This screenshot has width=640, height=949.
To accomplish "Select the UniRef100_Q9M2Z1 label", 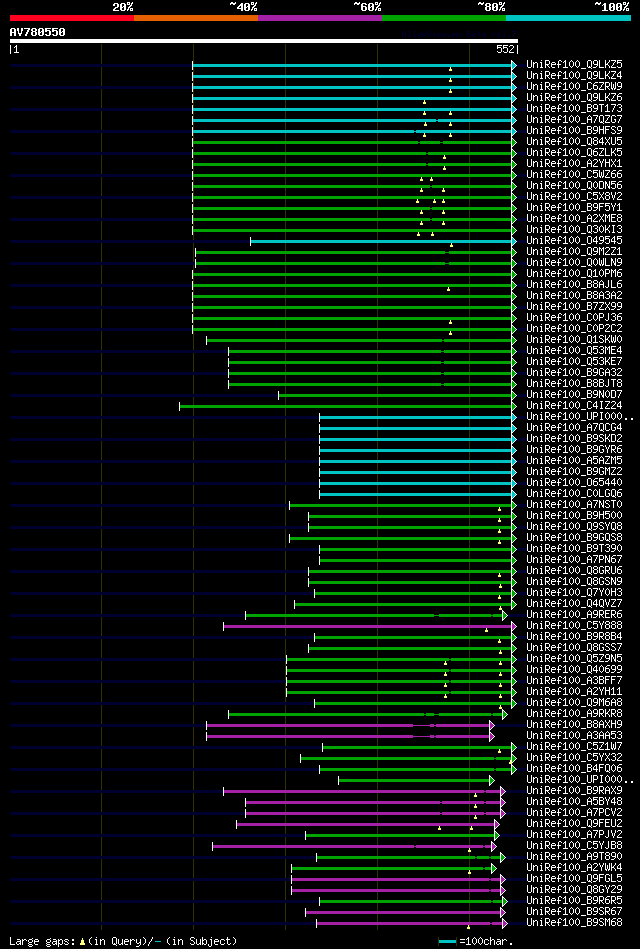I will click(575, 252).
